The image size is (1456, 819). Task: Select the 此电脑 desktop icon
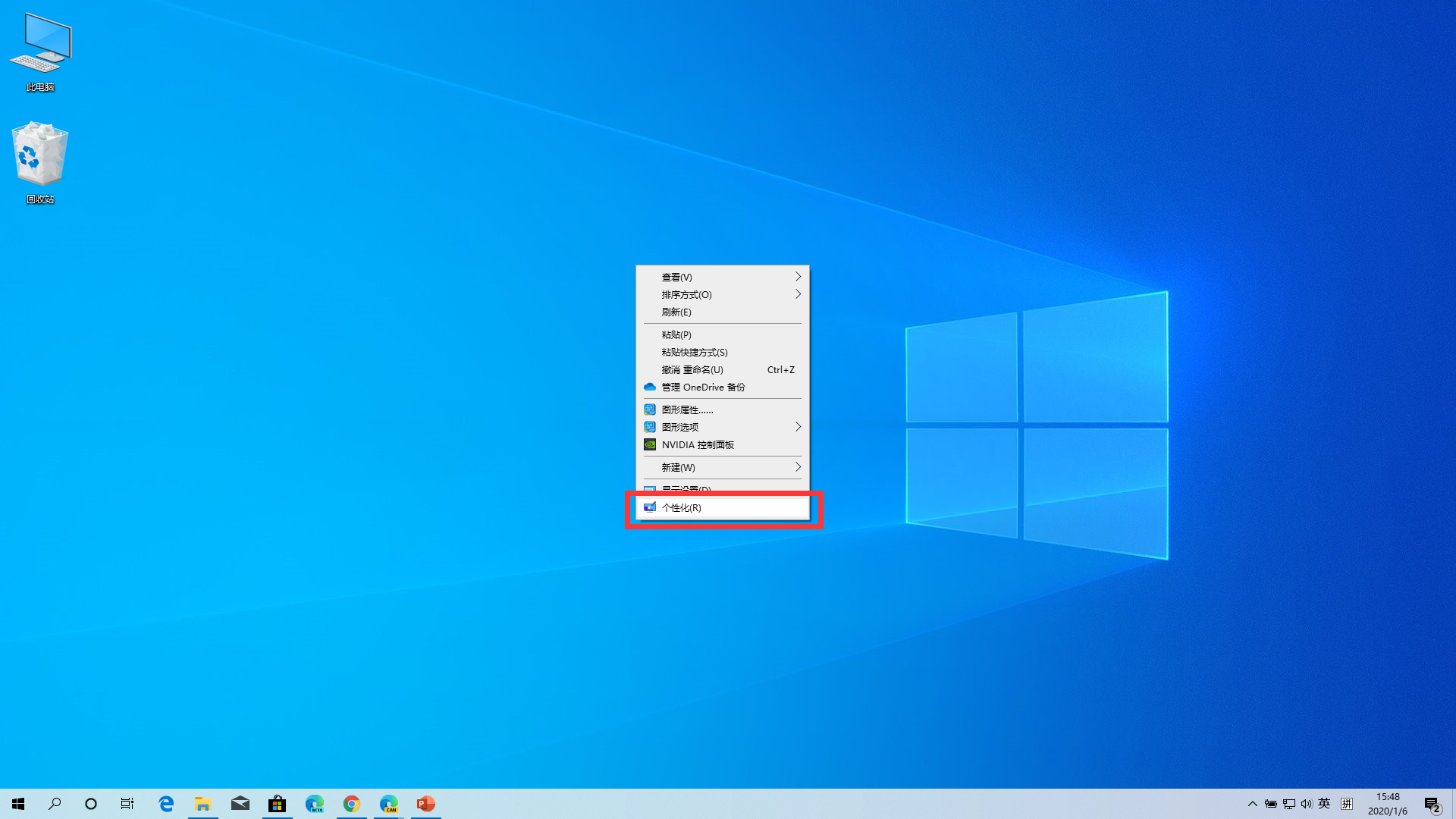(x=40, y=52)
